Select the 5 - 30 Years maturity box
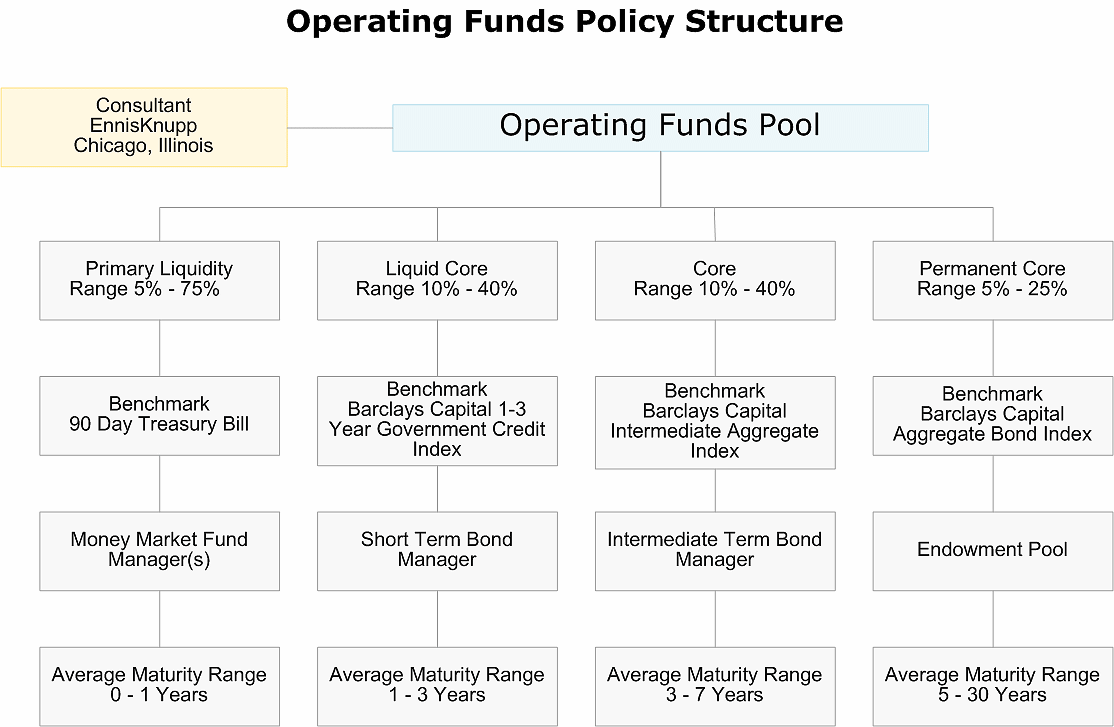Viewport: 1114px width, 727px height. [993, 686]
